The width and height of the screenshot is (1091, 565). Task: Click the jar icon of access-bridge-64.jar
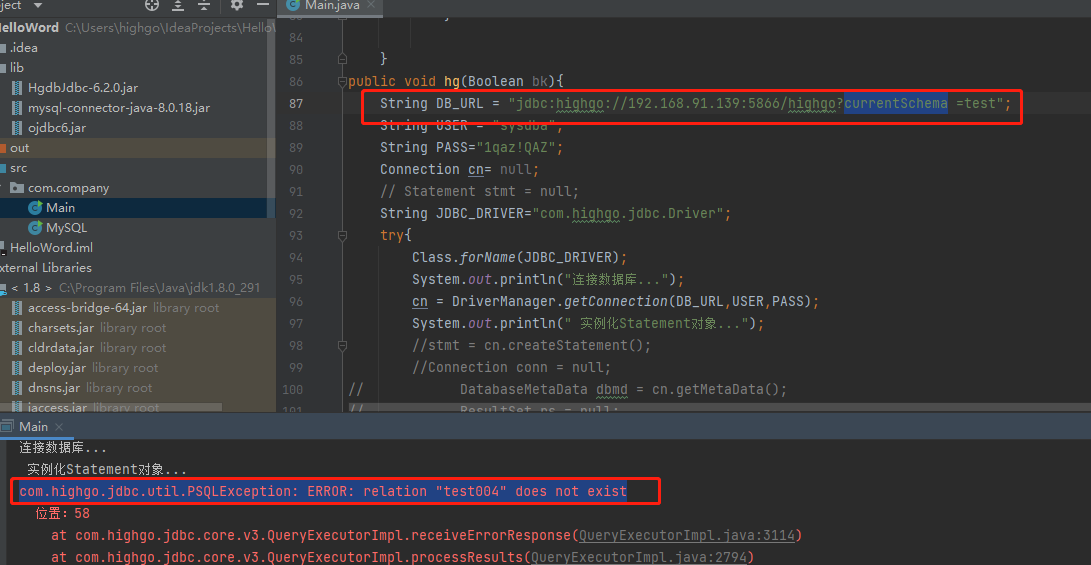click(x=17, y=308)
